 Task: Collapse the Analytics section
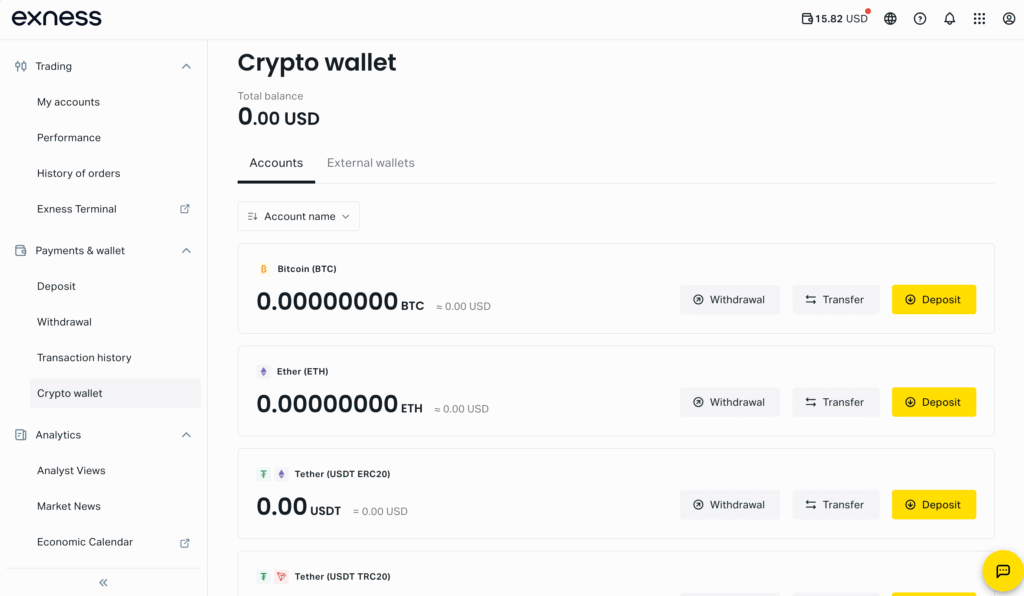[186, 435]
